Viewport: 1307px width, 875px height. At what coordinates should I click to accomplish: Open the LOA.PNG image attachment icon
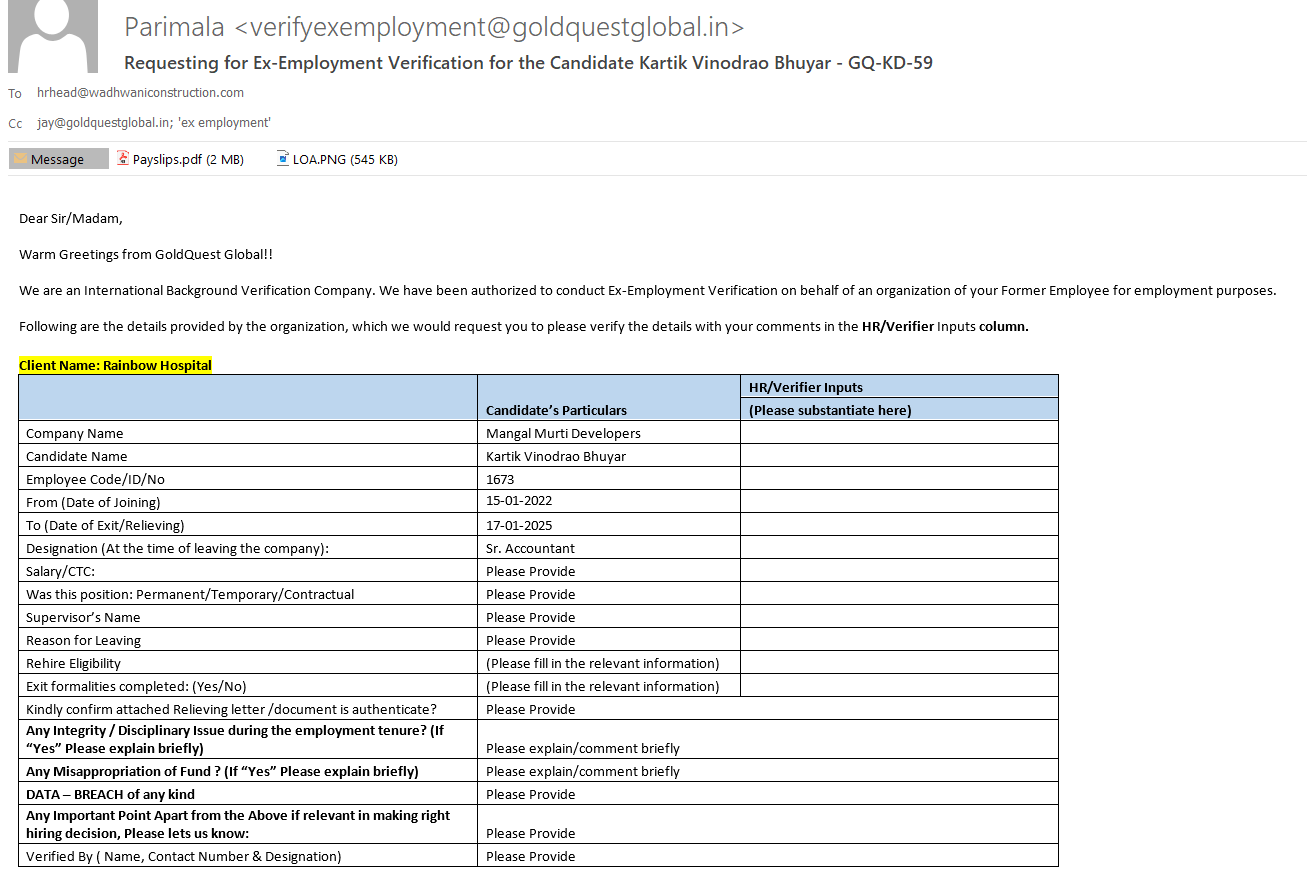click(284, 159)
